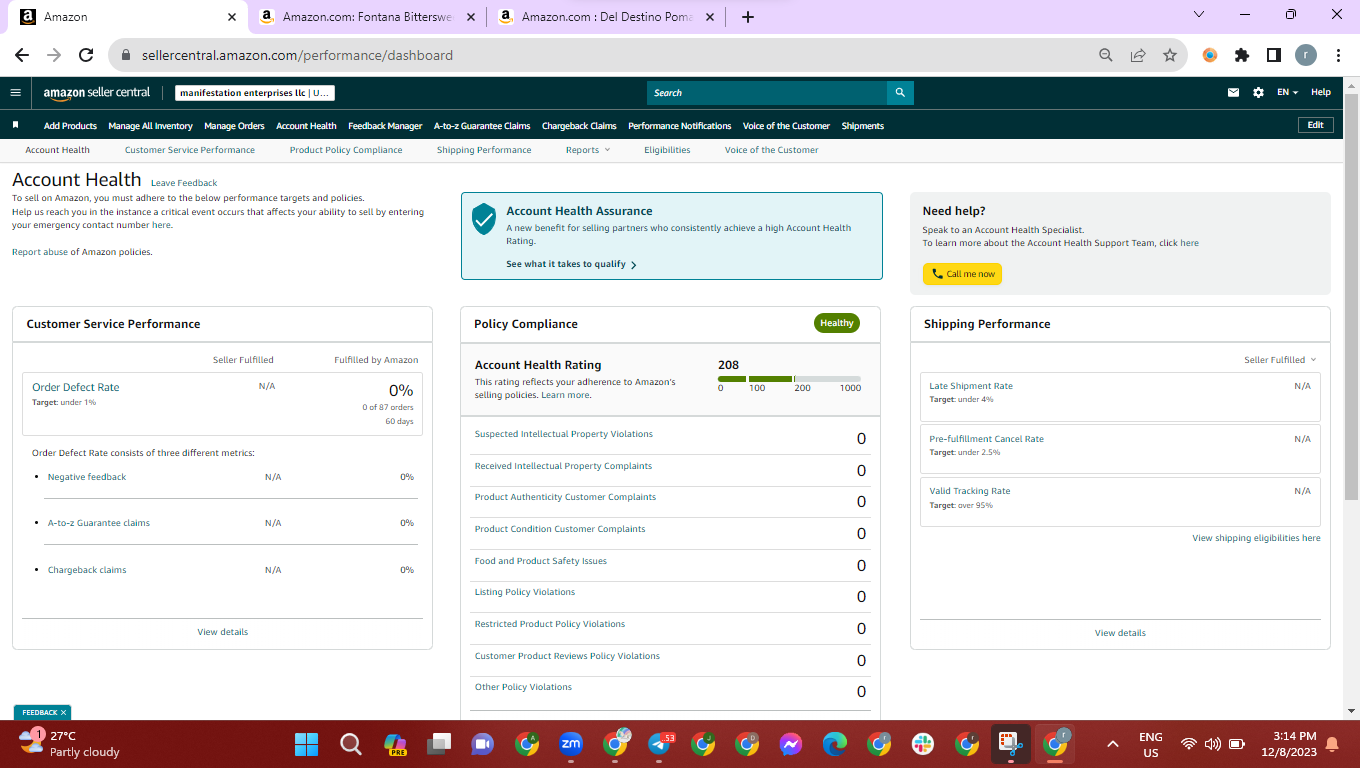1360x768 pixels.
Task: Open the notification bell in system tray
Action: point(1332,744)
